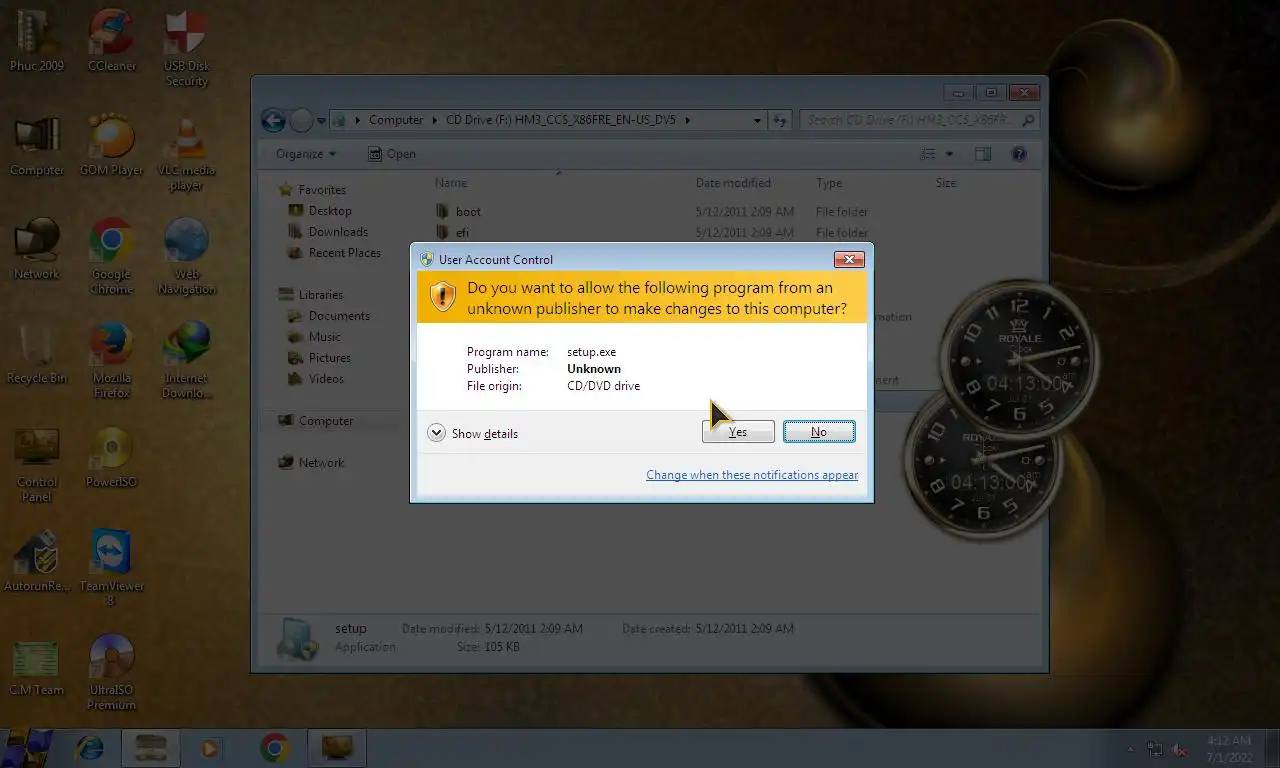Click Search CD Drive input field

click(x=919, y=120)
